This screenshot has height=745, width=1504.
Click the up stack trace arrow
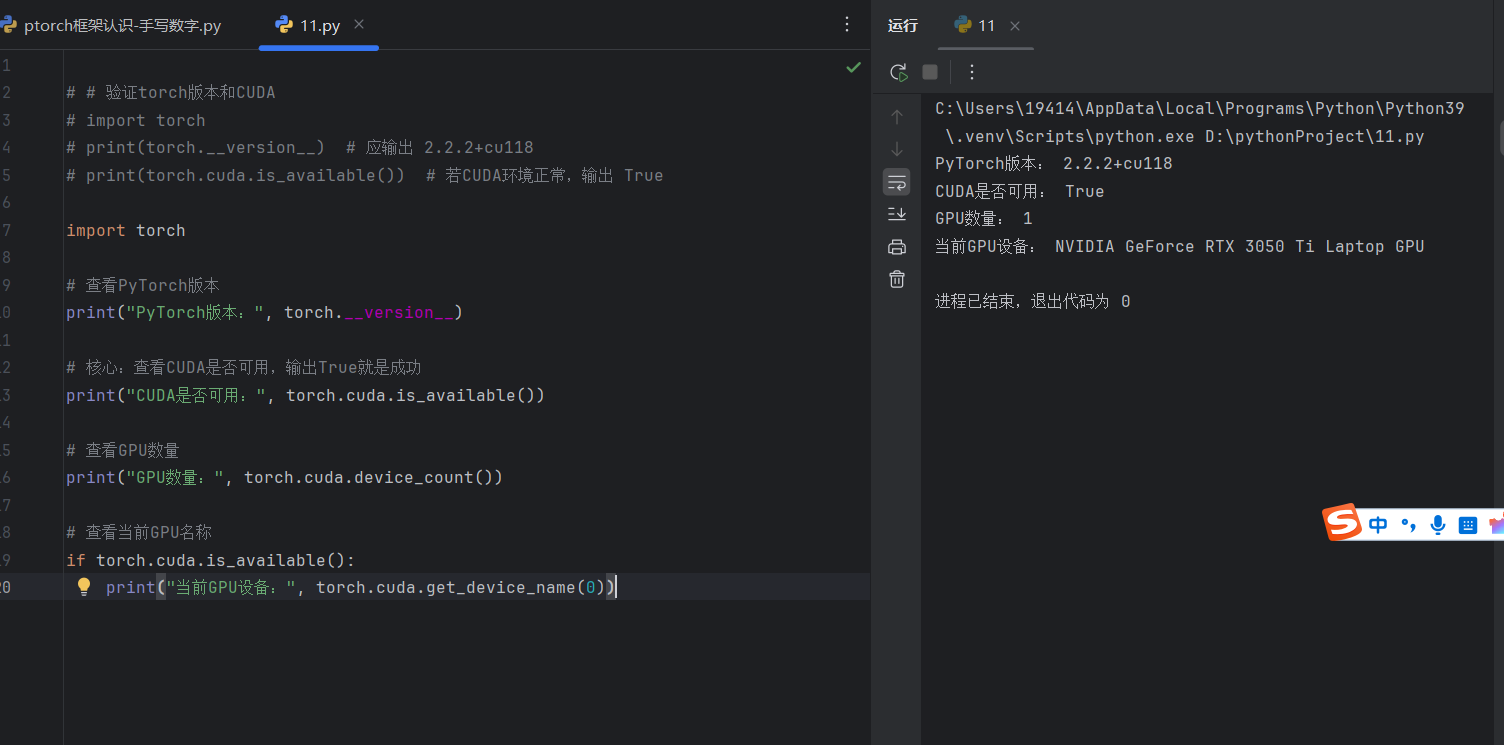pyautogui.click(x=897, y=117)
